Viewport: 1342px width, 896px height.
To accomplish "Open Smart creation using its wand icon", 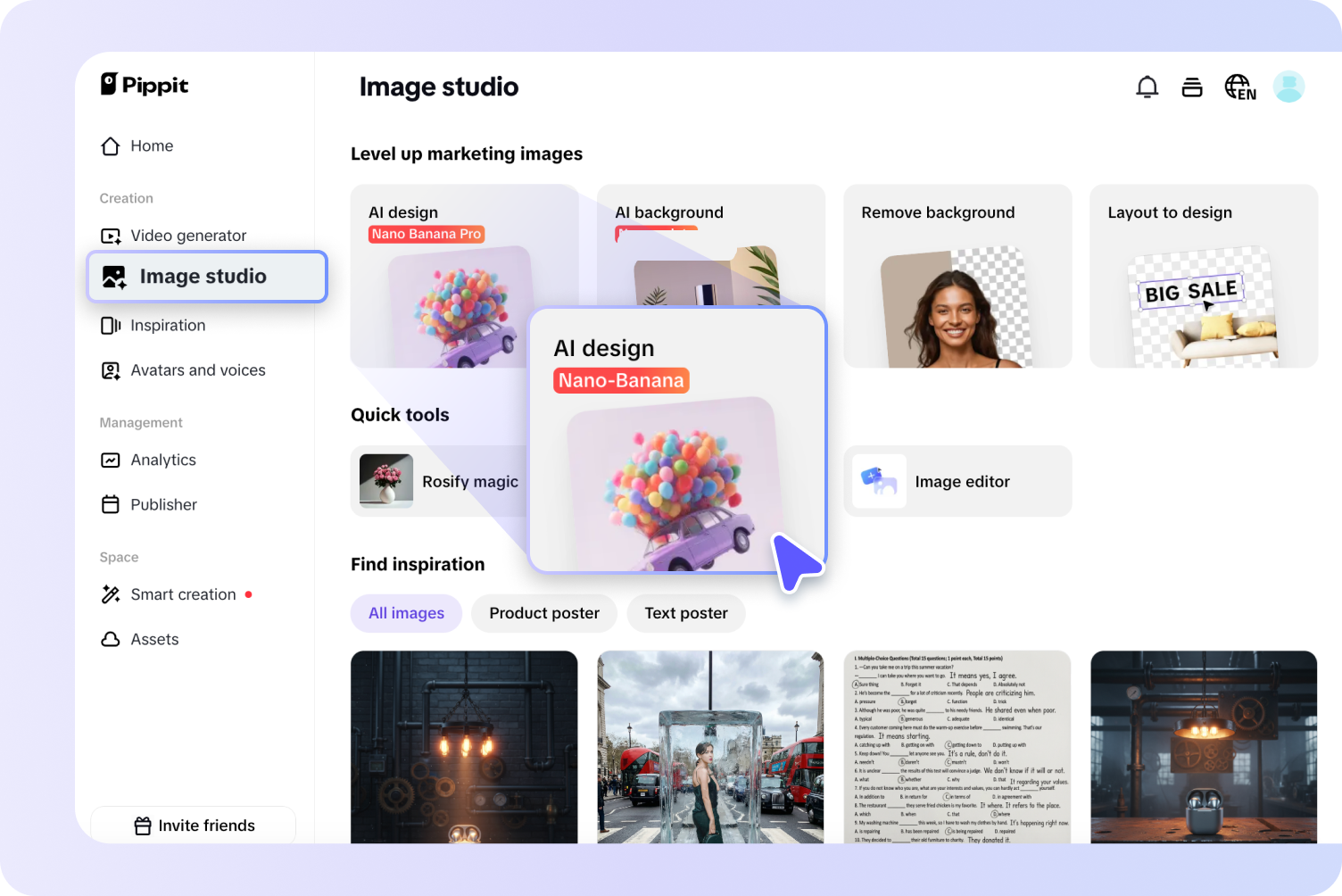I will pyautogui.click(x=111, y=593).
